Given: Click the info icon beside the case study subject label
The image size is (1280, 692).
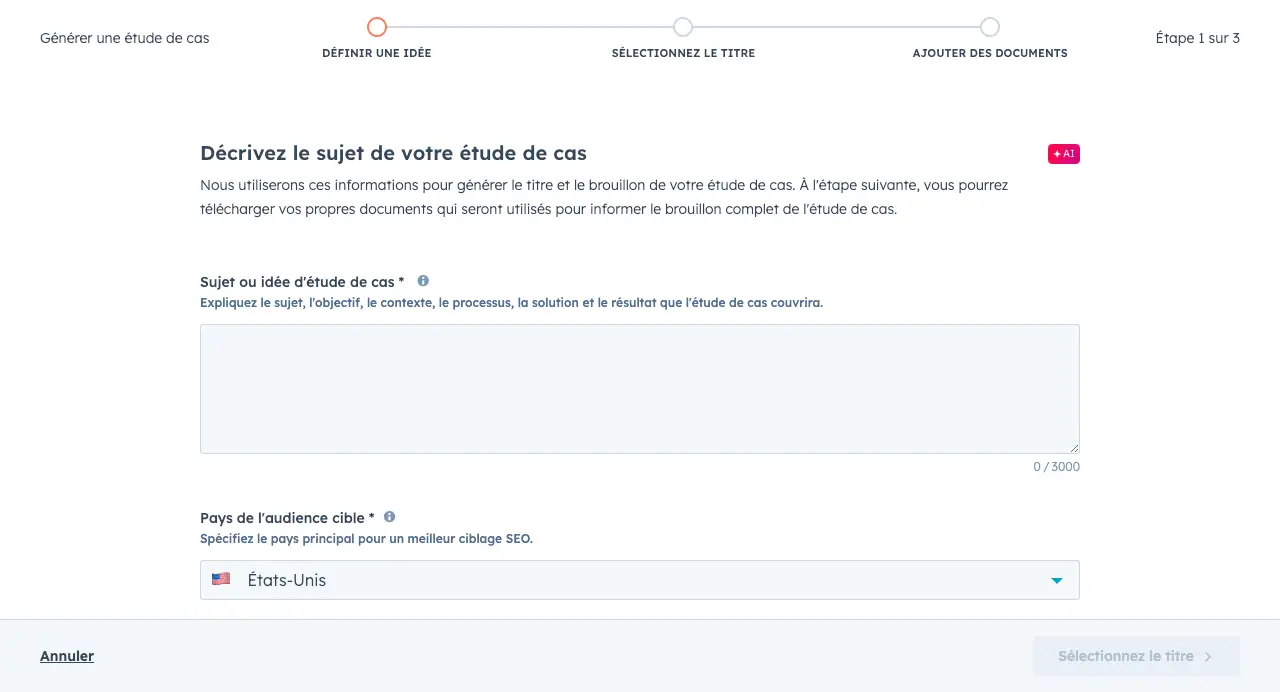Looking at the screenshot, I should (423, 281).
